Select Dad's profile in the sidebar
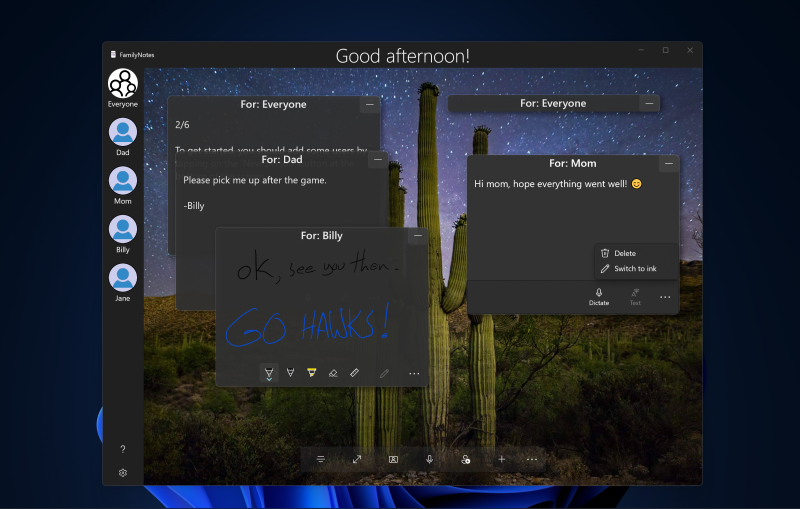 coord(122,133)
